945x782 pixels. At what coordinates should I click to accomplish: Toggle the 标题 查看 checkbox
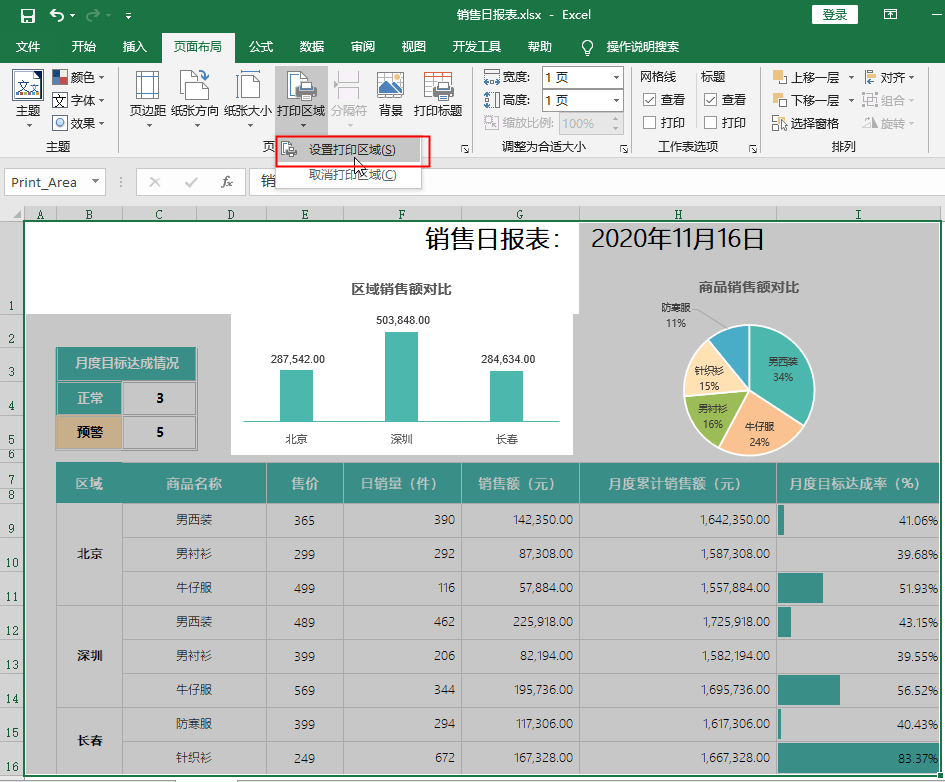(711, 100)
